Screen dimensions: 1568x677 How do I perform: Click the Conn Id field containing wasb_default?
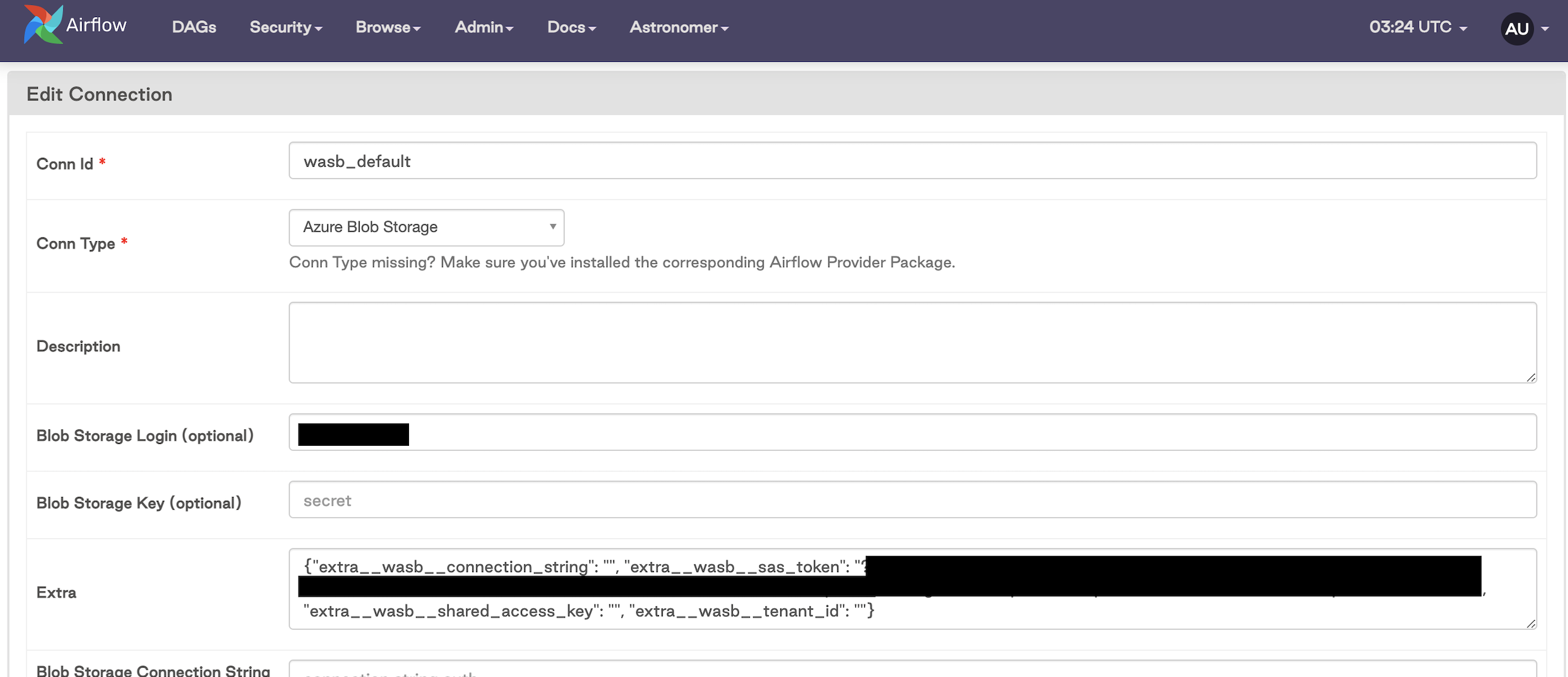click(x=913, y=160)
